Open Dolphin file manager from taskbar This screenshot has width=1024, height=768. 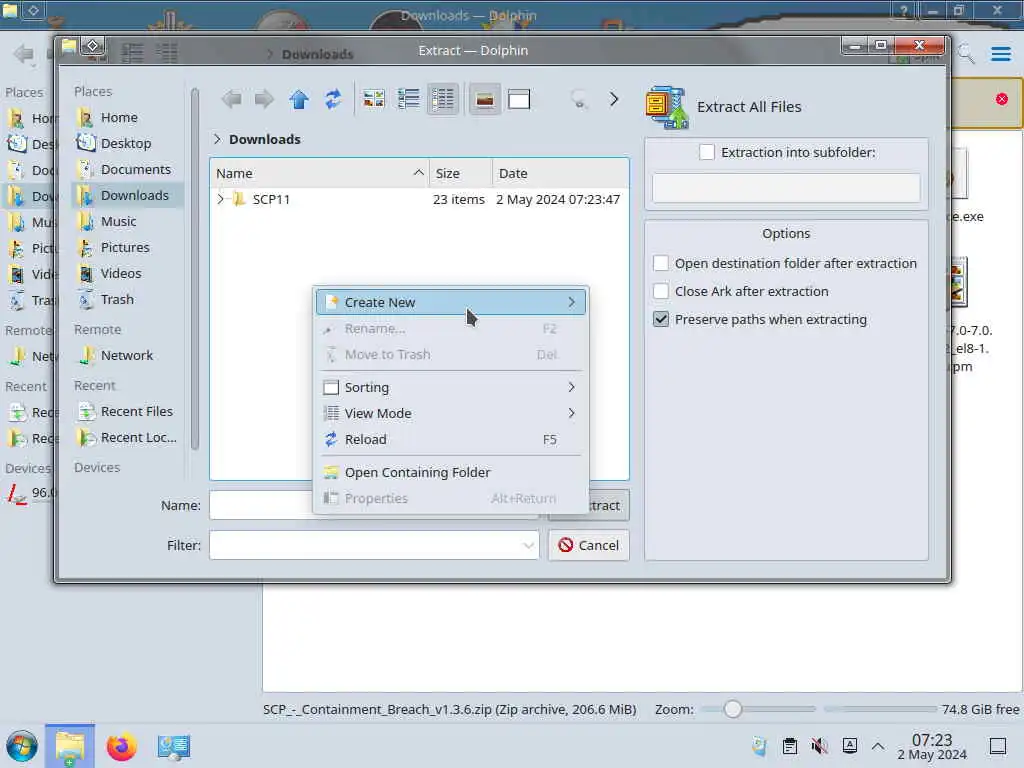click(70, 746)
